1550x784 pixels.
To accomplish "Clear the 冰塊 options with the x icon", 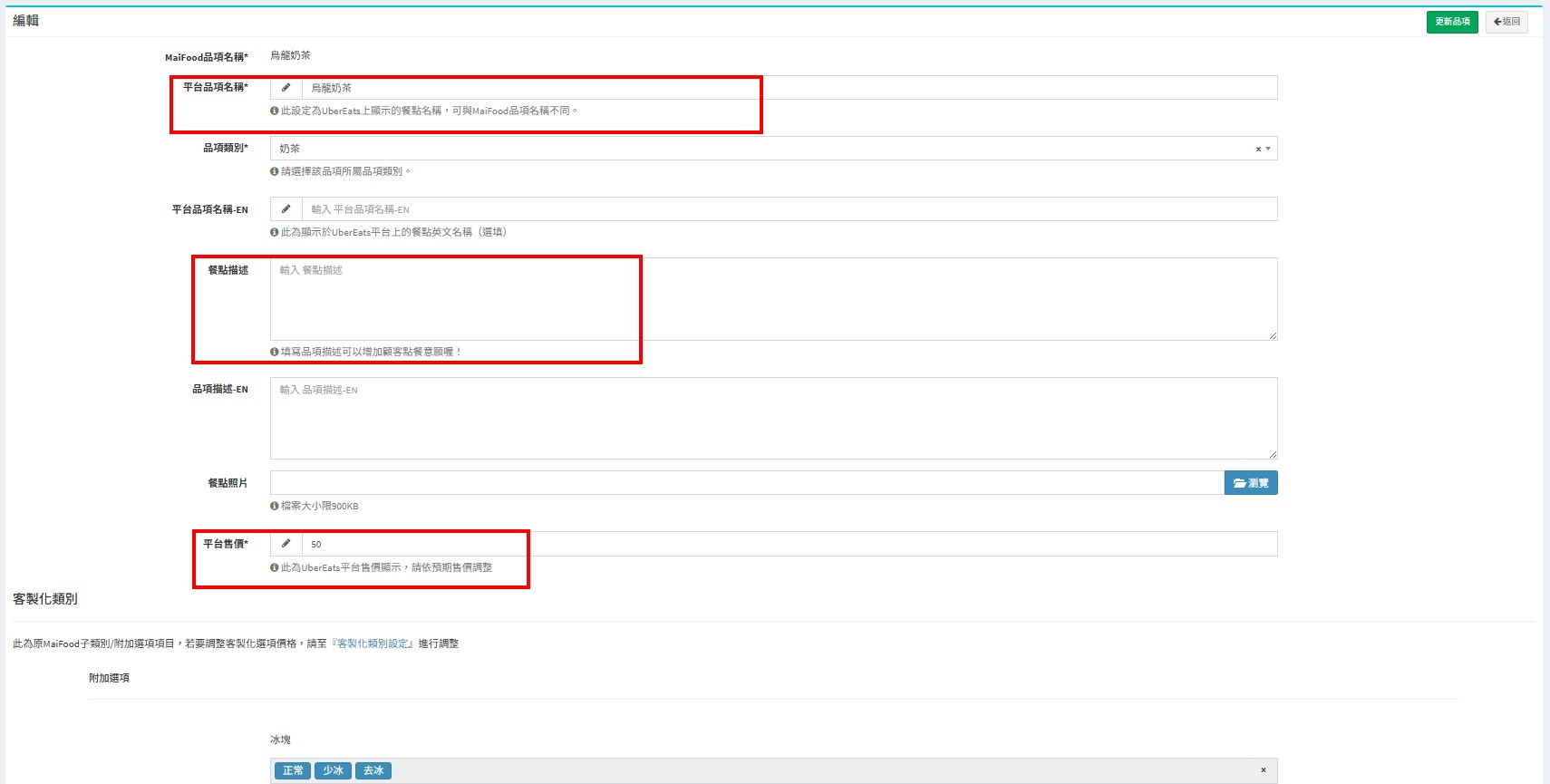I will click(x=1263, y=770).
